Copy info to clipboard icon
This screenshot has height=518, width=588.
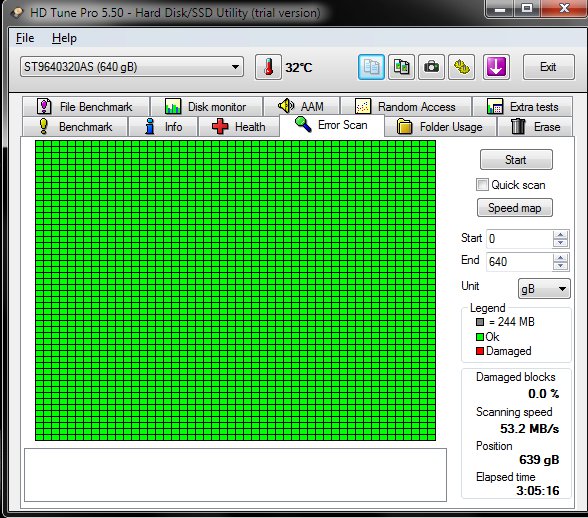pyautogui.click(x=371, y=67)
